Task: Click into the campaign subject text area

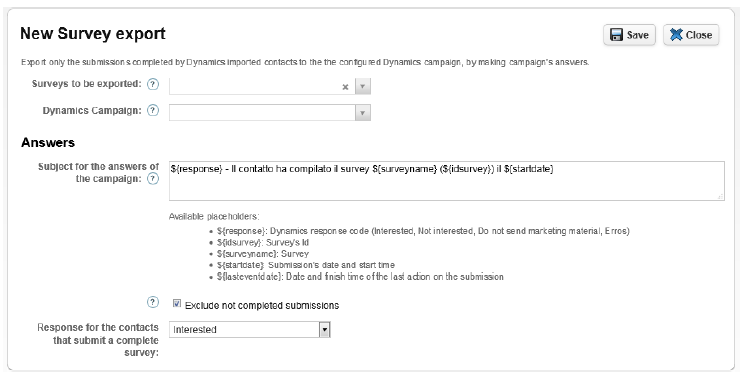Action: (x=447, y=181)
